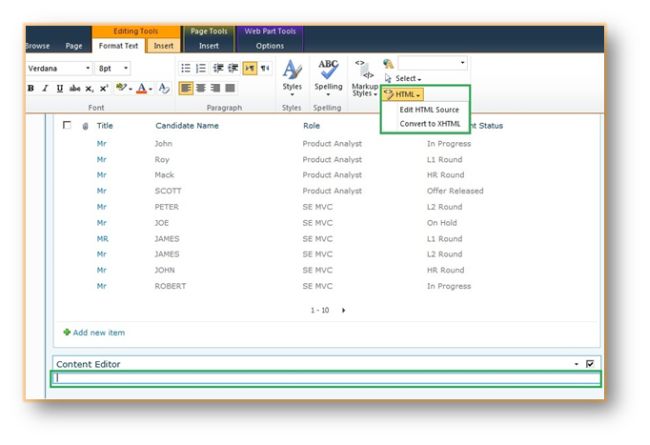Viewport: 650px width, 445px height.
Task: Switch to the Format Text tab
Action: 118,46
